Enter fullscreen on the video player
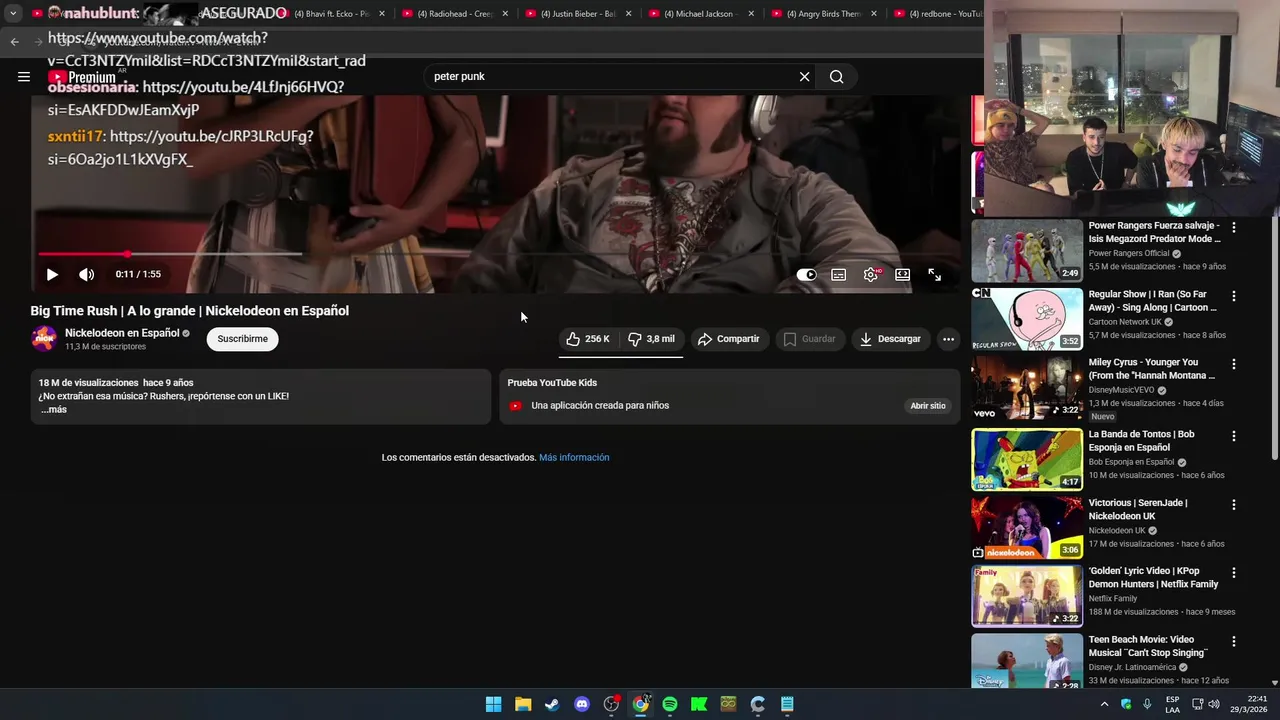Viewport: 1280px width, 720px height. pyautogui.click(x=934, y=274)
